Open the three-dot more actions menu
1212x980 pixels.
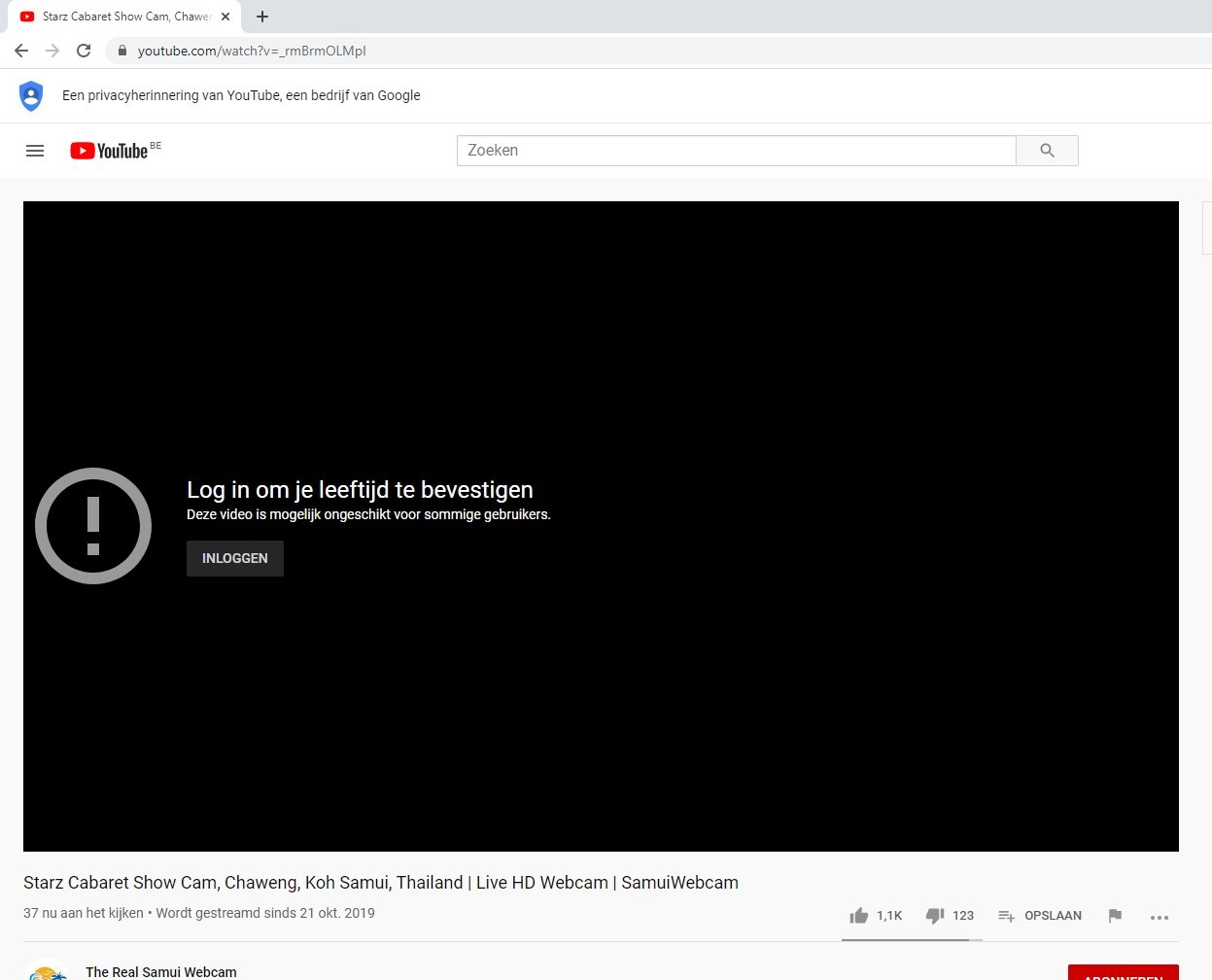coord(1159,916)
